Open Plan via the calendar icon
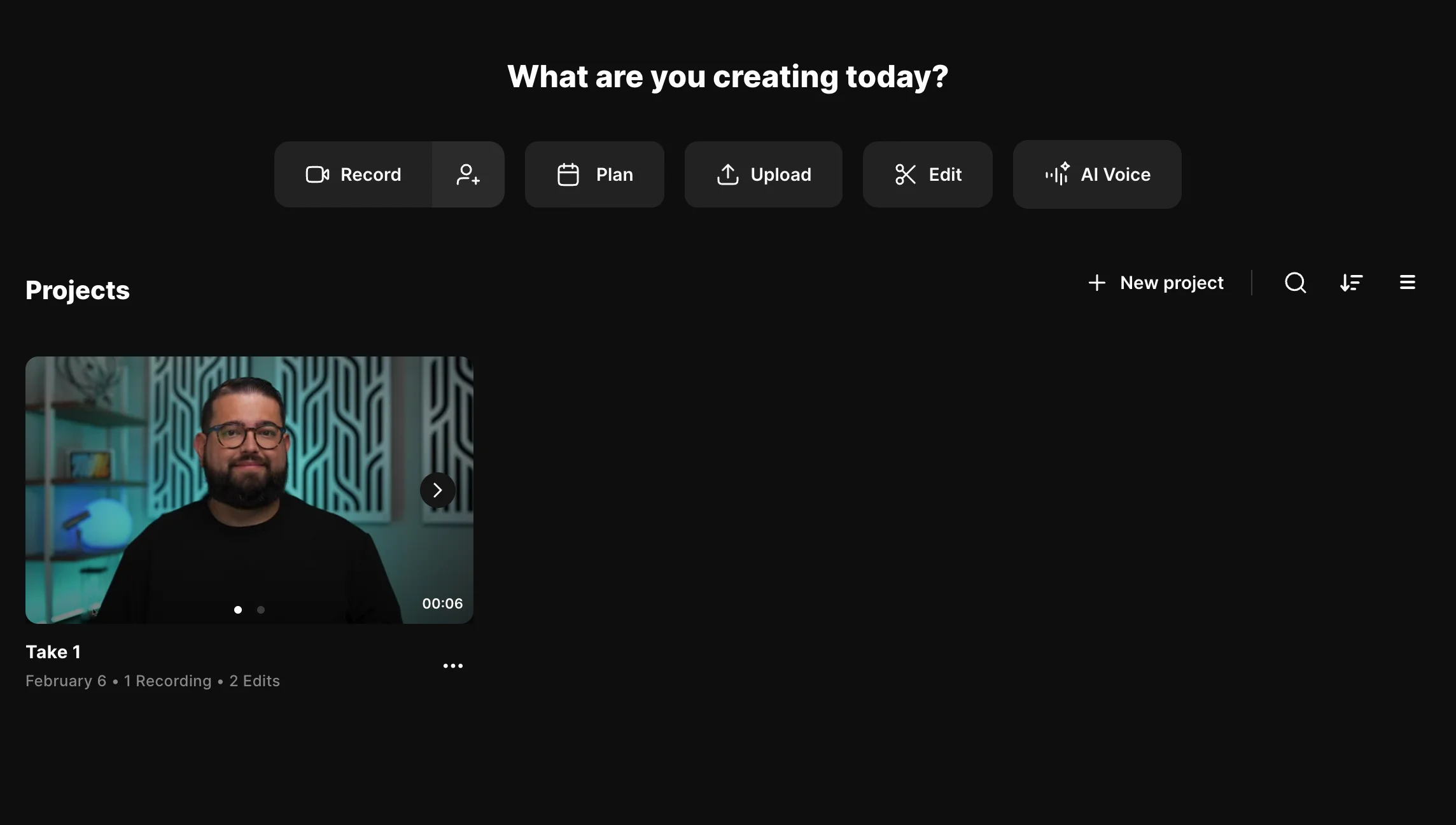 pyautogui.click(x=568, y=174)
